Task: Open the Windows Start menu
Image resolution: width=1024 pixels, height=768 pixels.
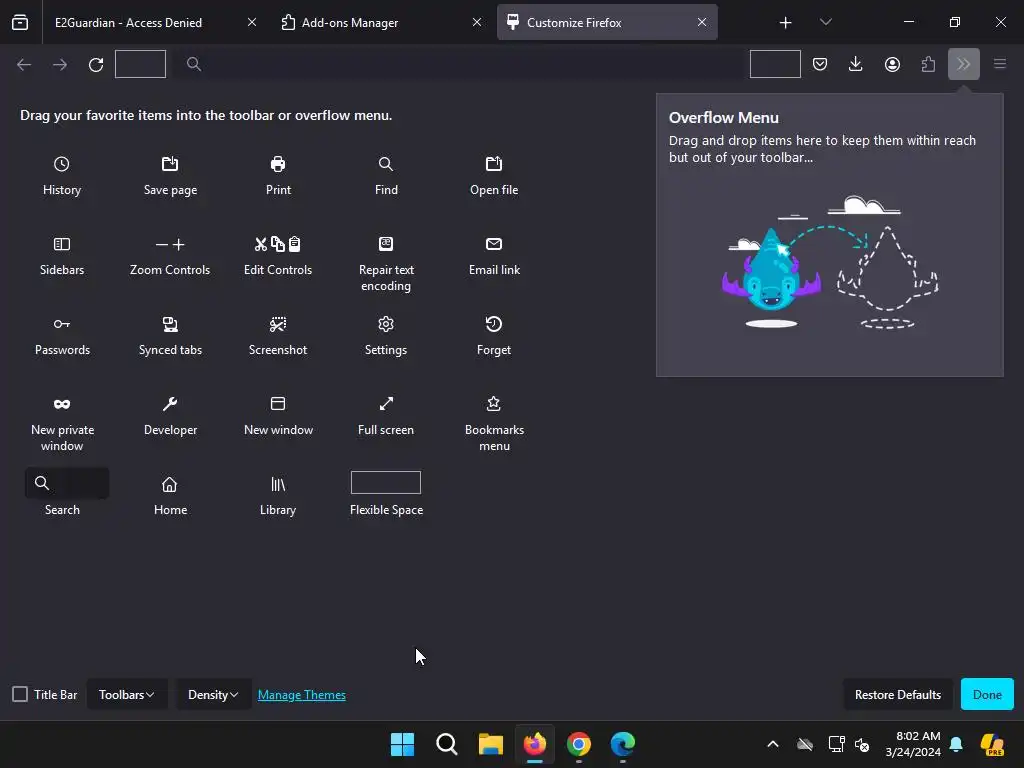Action: pos(402,744)
